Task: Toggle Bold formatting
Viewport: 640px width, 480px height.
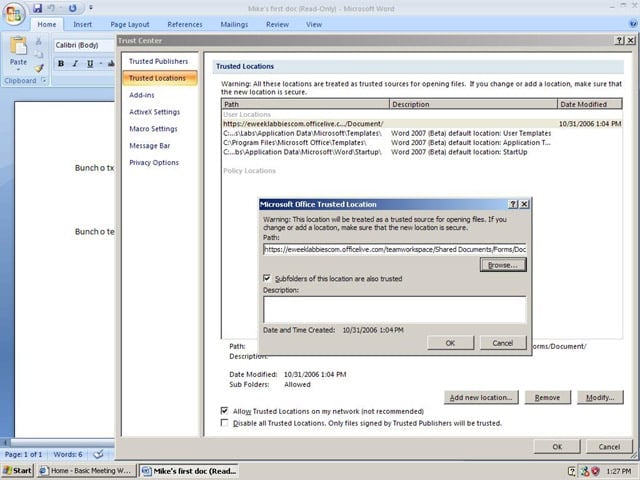Action: coord(61,63)
